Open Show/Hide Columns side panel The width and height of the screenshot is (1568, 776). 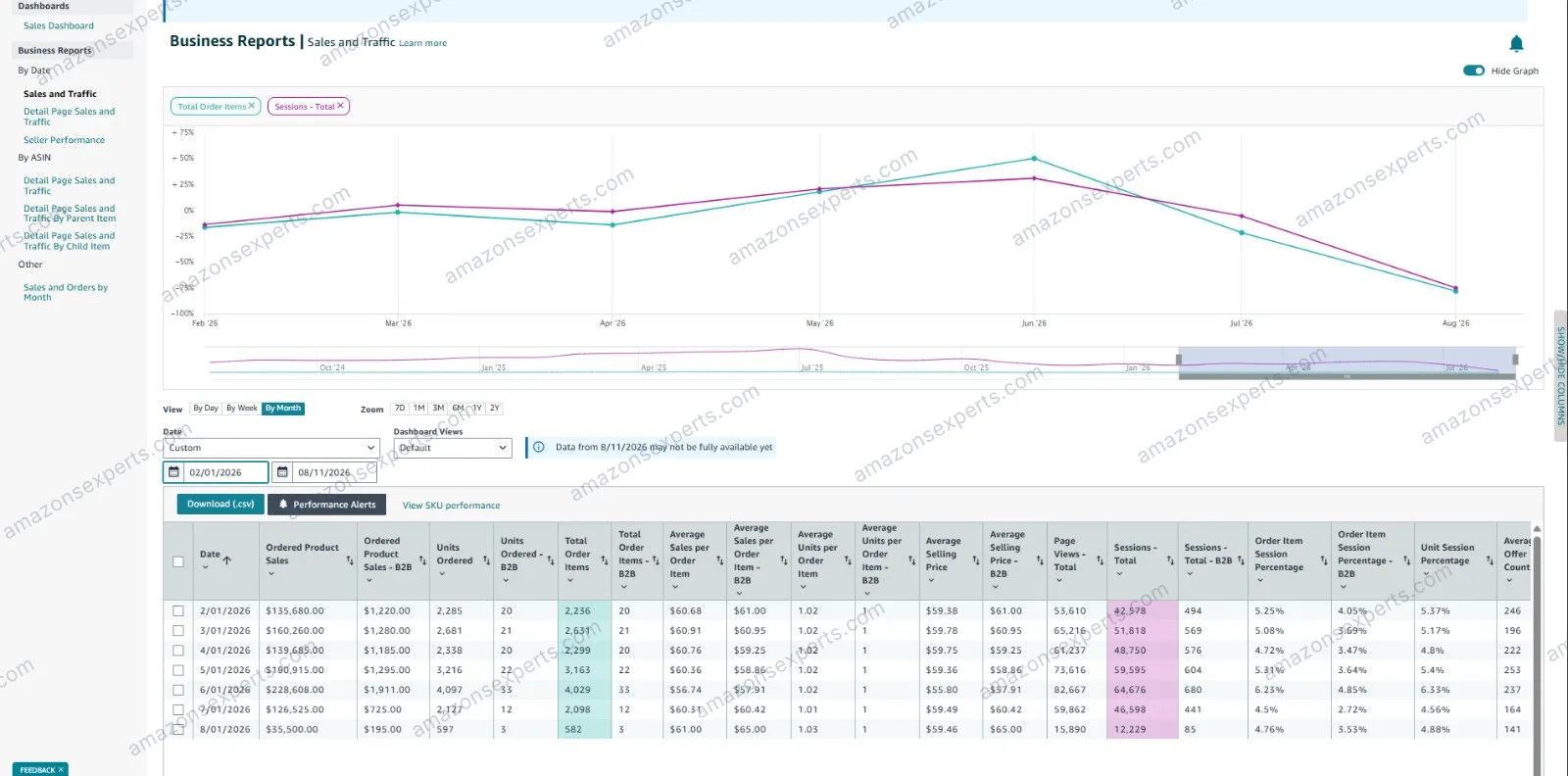pos(1560,375)
